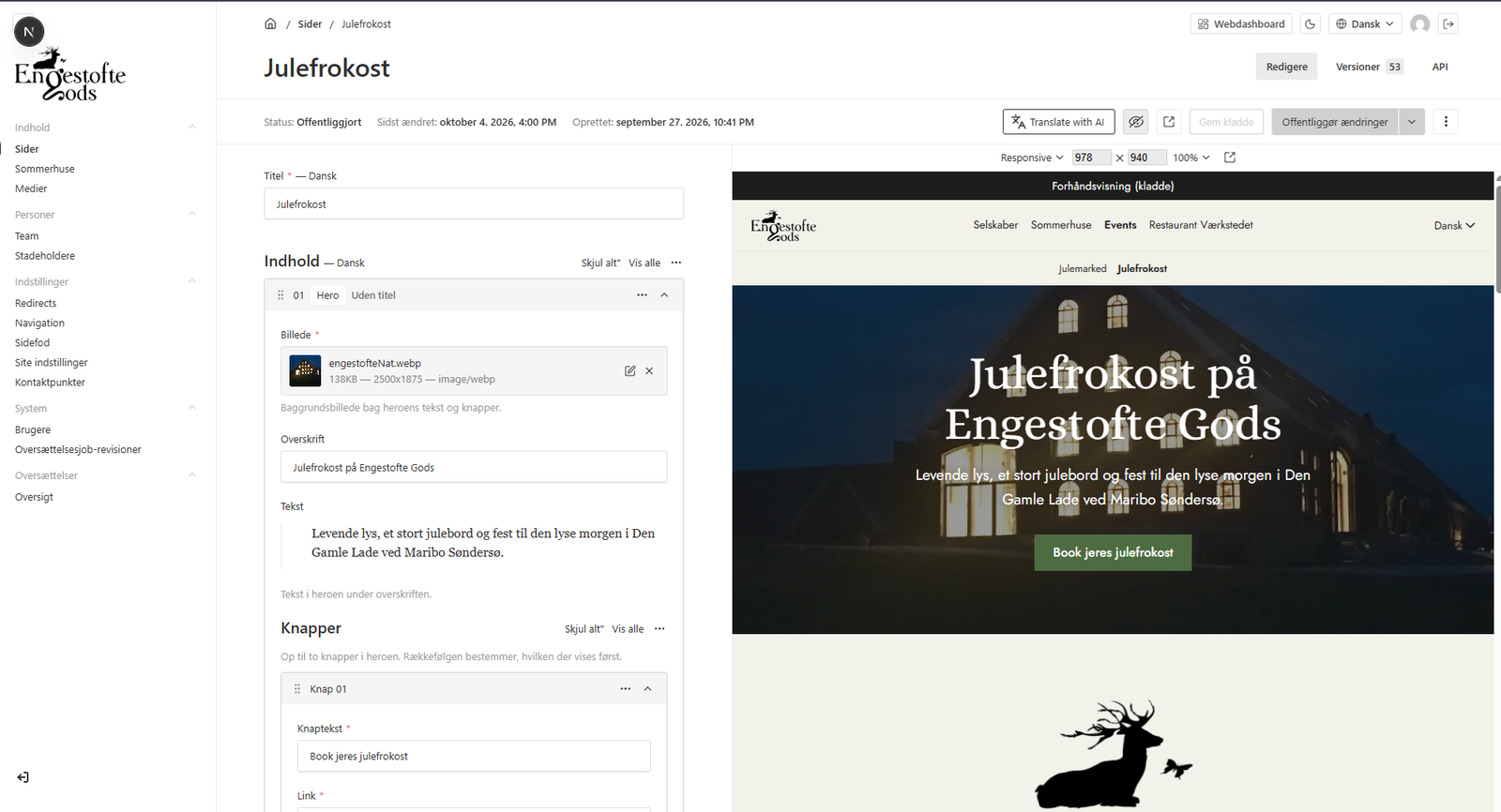Open the Responsive device dropdown
This screenshot has height=812, width=1501.
(x=1032, y=158)
